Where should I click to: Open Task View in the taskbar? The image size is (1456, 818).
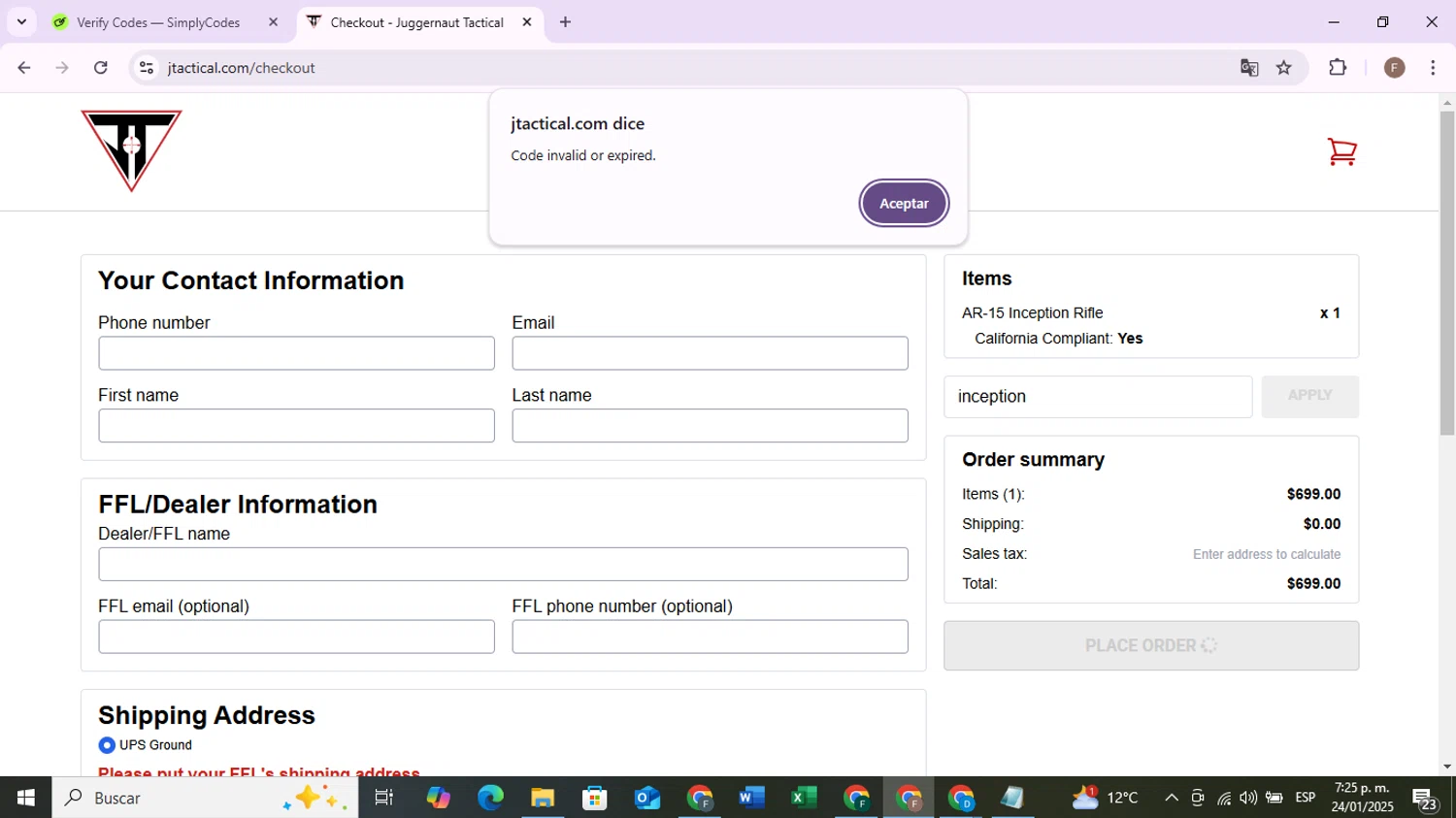[384, 798]
